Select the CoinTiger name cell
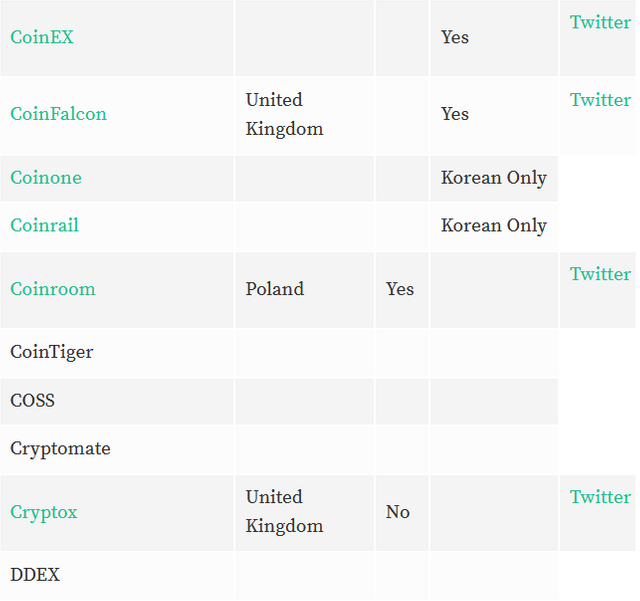The width and height of the screenshot is (640, 601). point(117,353)
